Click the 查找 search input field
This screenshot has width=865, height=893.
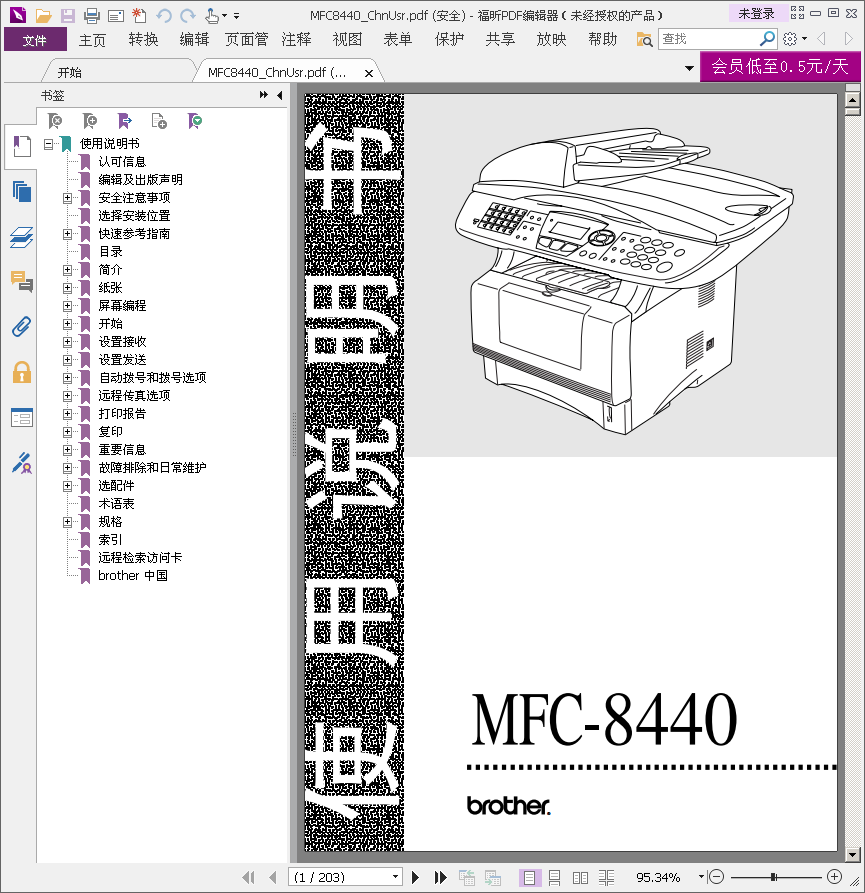tap(709, 39)
